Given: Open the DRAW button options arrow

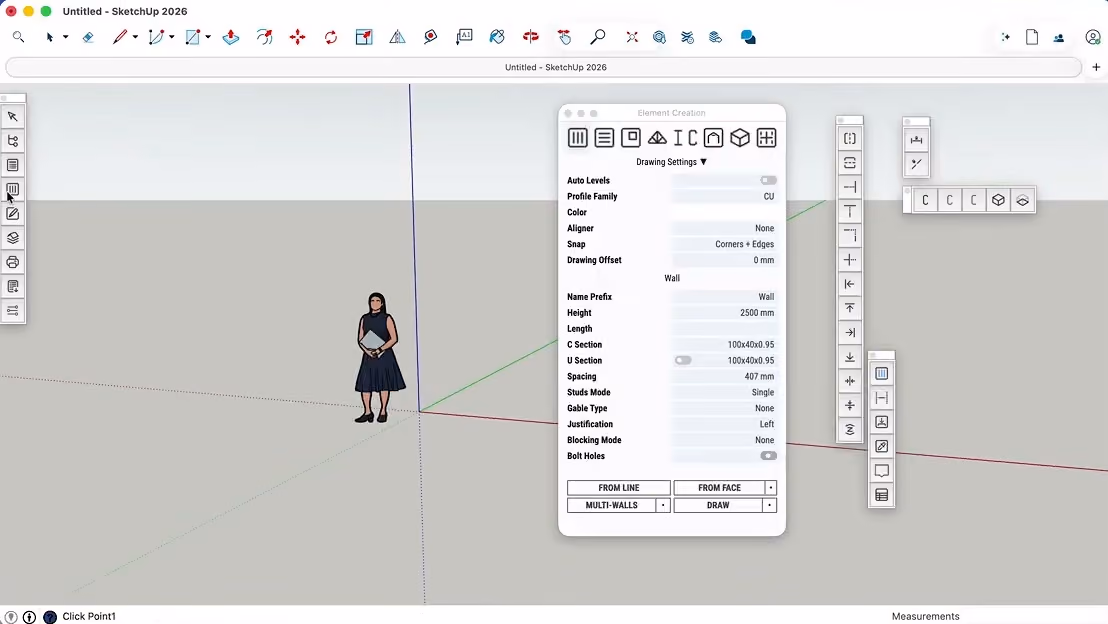Looking at the screenshot, I should [x=770, y=505].
